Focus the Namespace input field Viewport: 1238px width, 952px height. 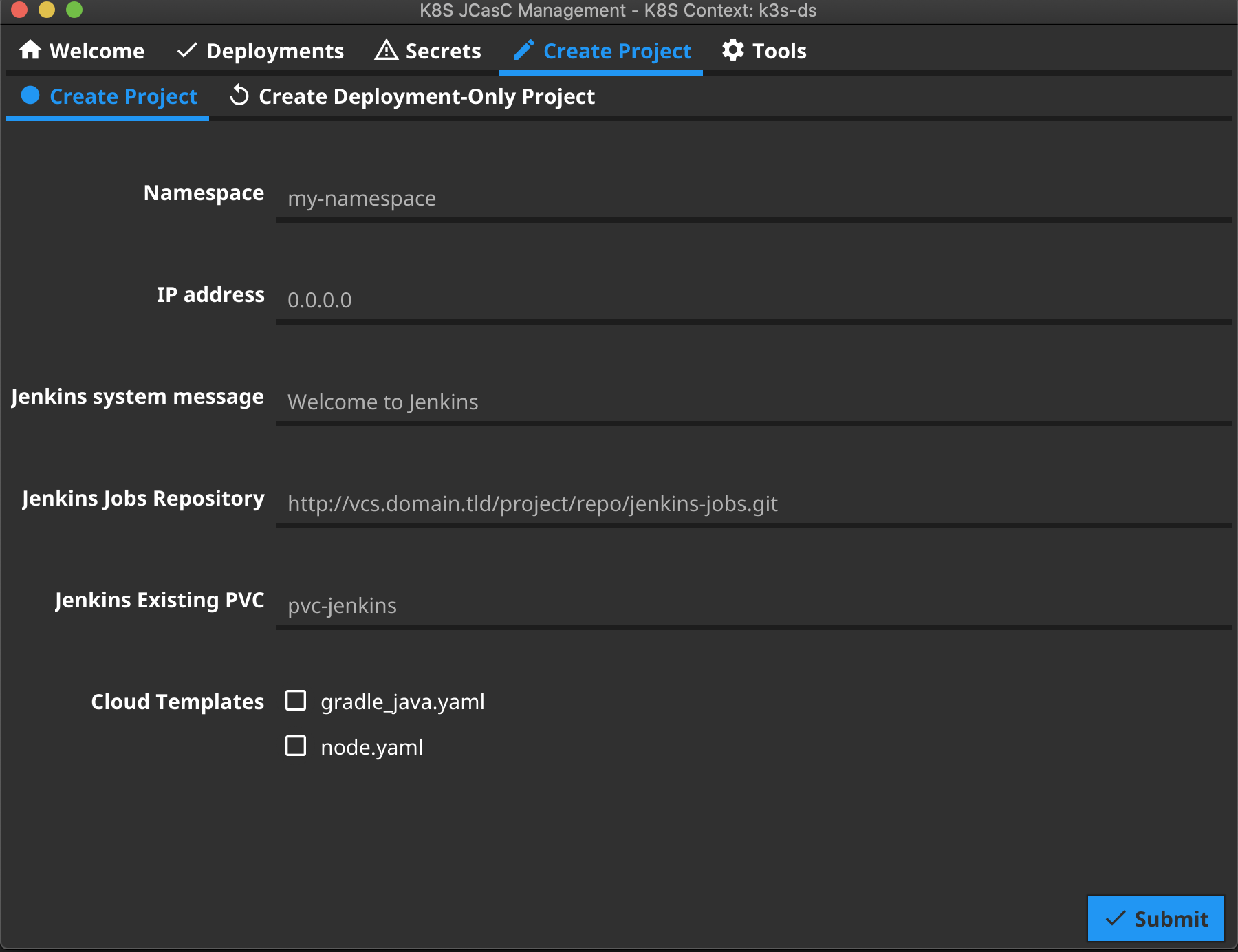click(754, 198)
